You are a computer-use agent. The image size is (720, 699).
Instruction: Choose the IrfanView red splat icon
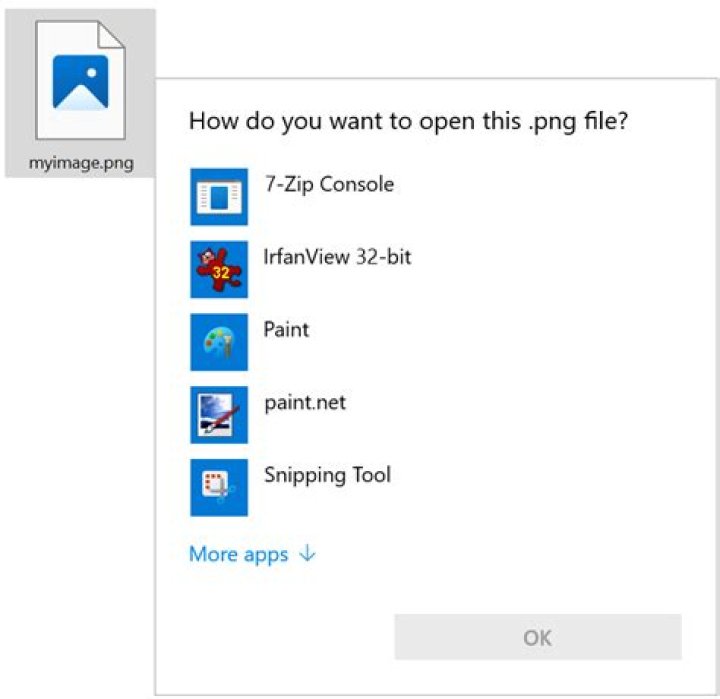coord(219,269)
